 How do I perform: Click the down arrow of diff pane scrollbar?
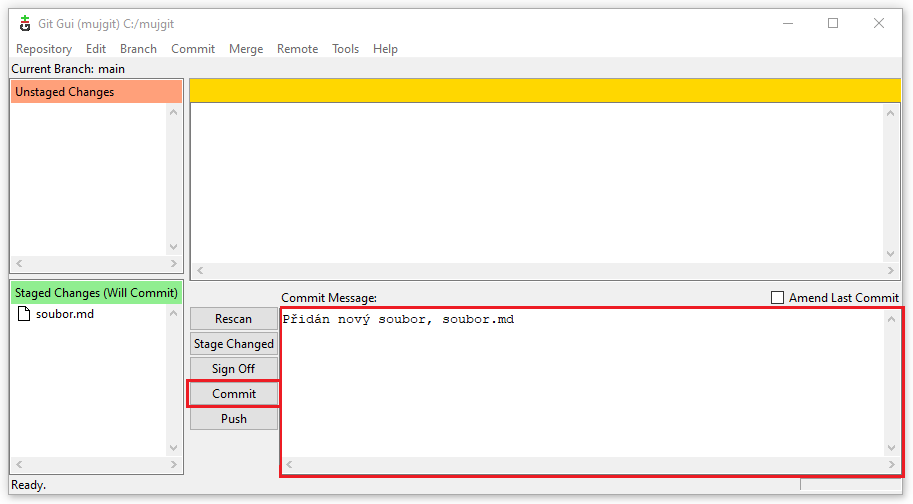coord(890,254)
